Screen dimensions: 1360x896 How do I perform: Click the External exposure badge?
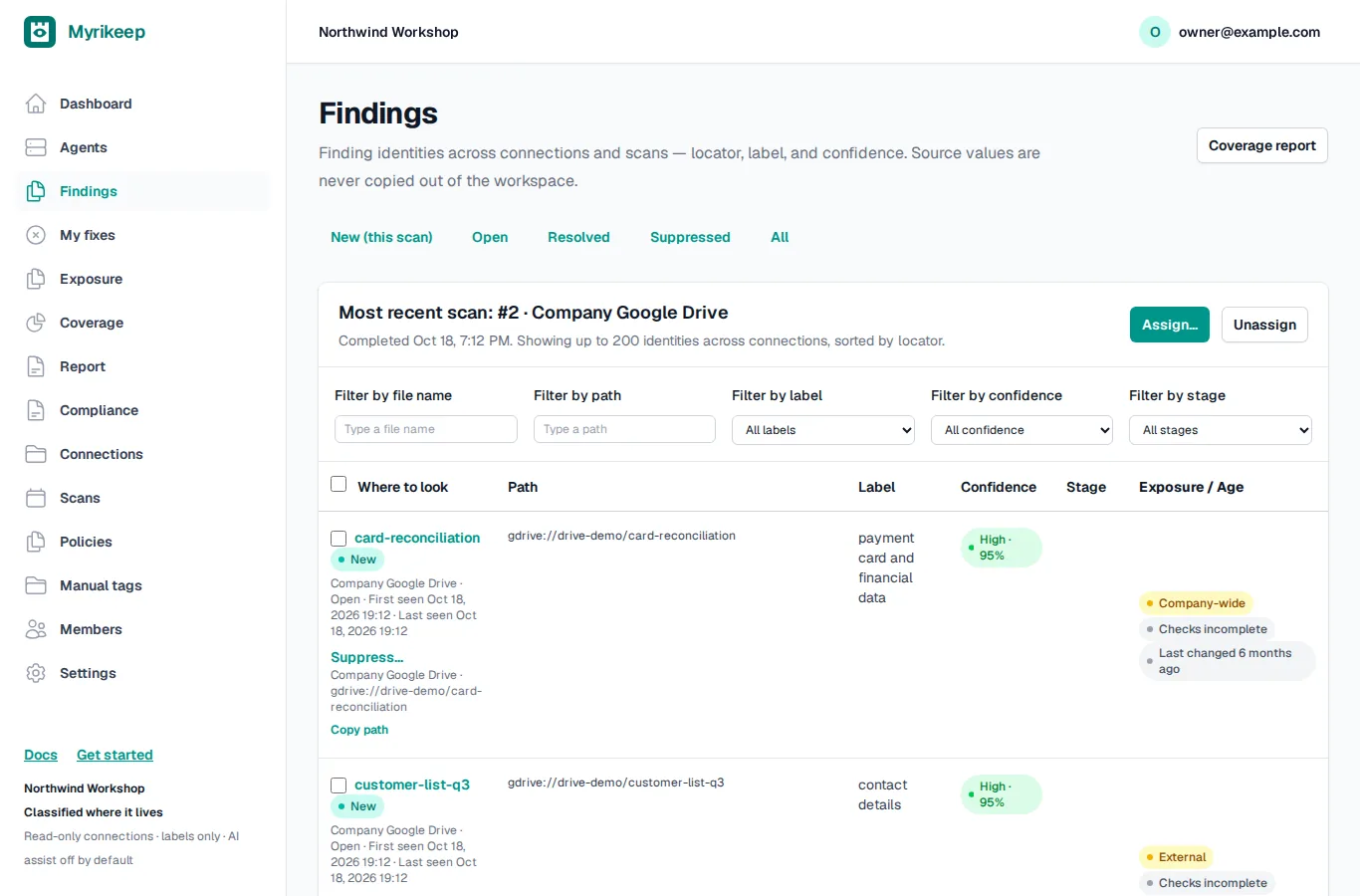coord(1176,857)
